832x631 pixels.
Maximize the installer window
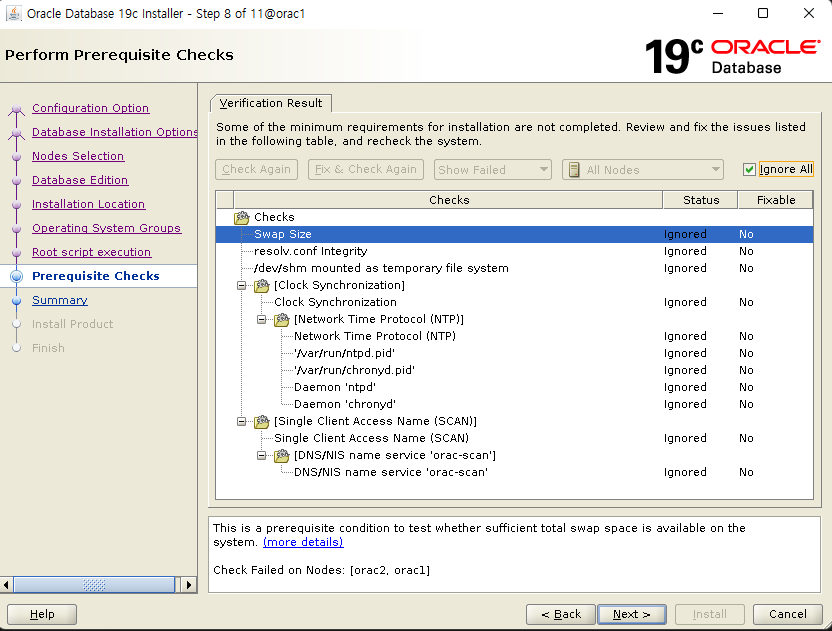[762, 13]
